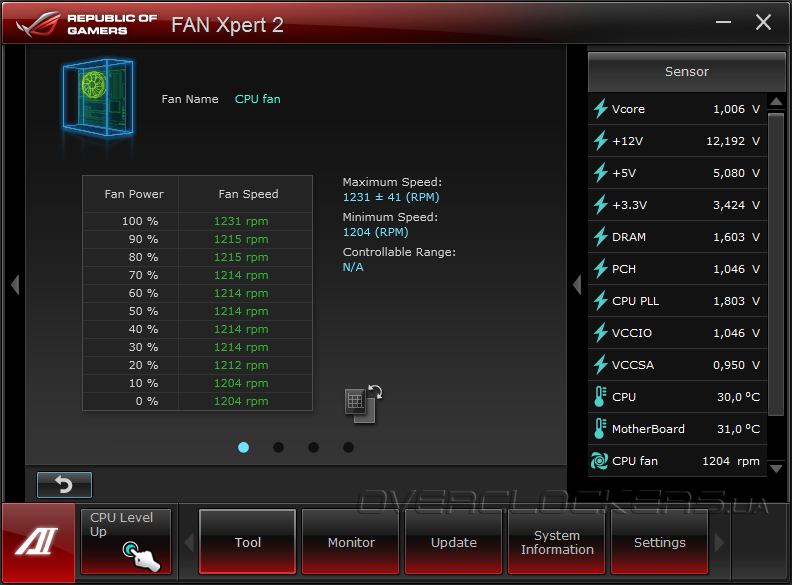Image resolution: width=792 pixels, height=585 pixels.
Task: Open CPU Level Up
Action: 126,542
